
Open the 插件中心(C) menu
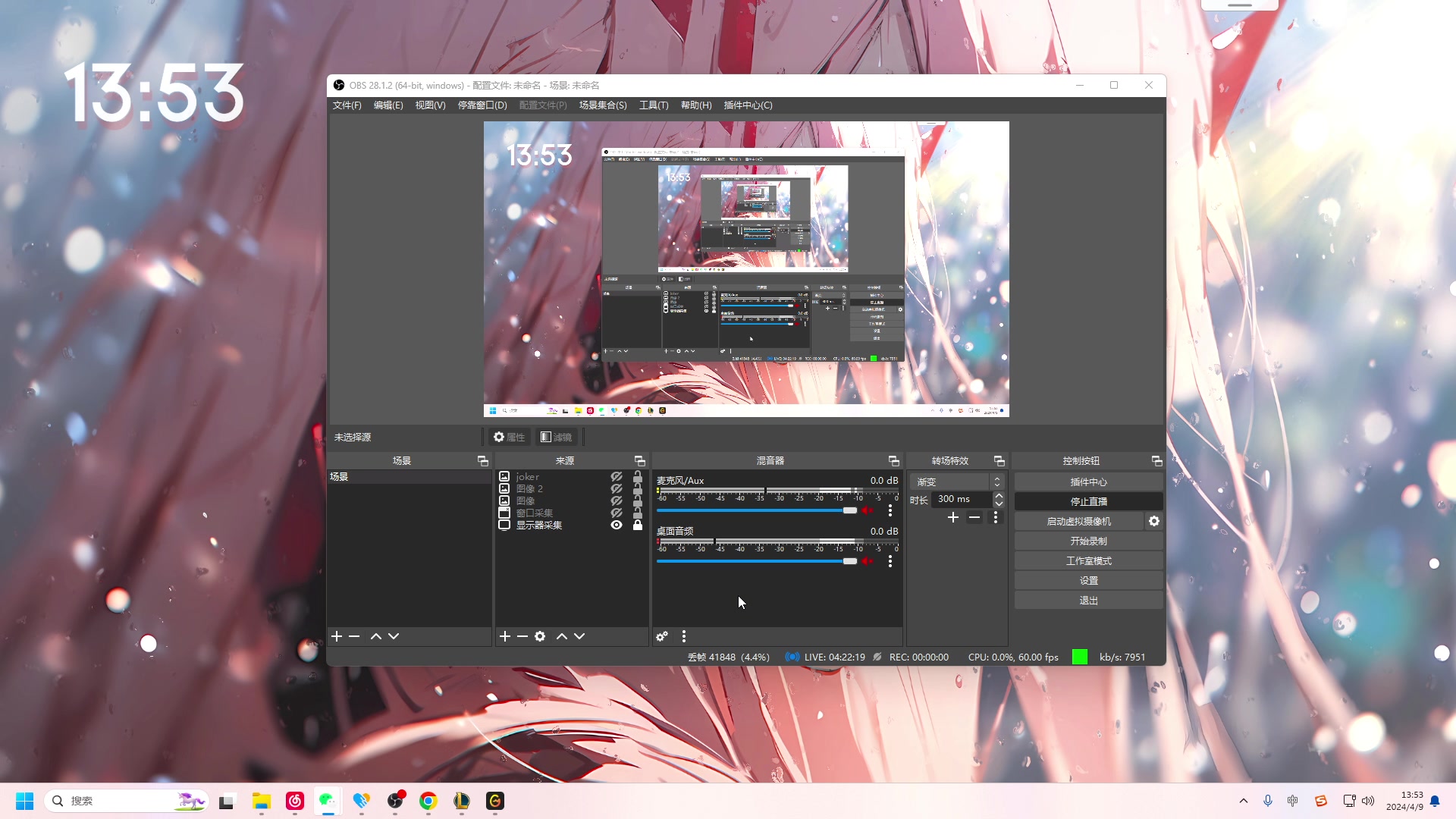[748, 105]
